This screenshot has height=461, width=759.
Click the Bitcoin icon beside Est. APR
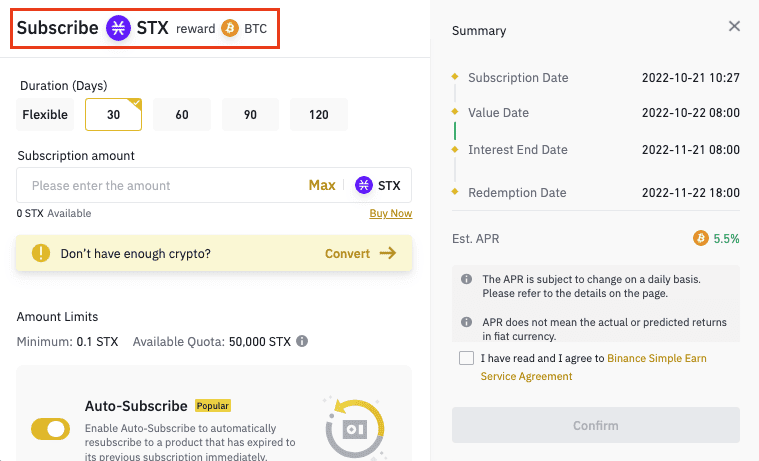tap(700, 238)
